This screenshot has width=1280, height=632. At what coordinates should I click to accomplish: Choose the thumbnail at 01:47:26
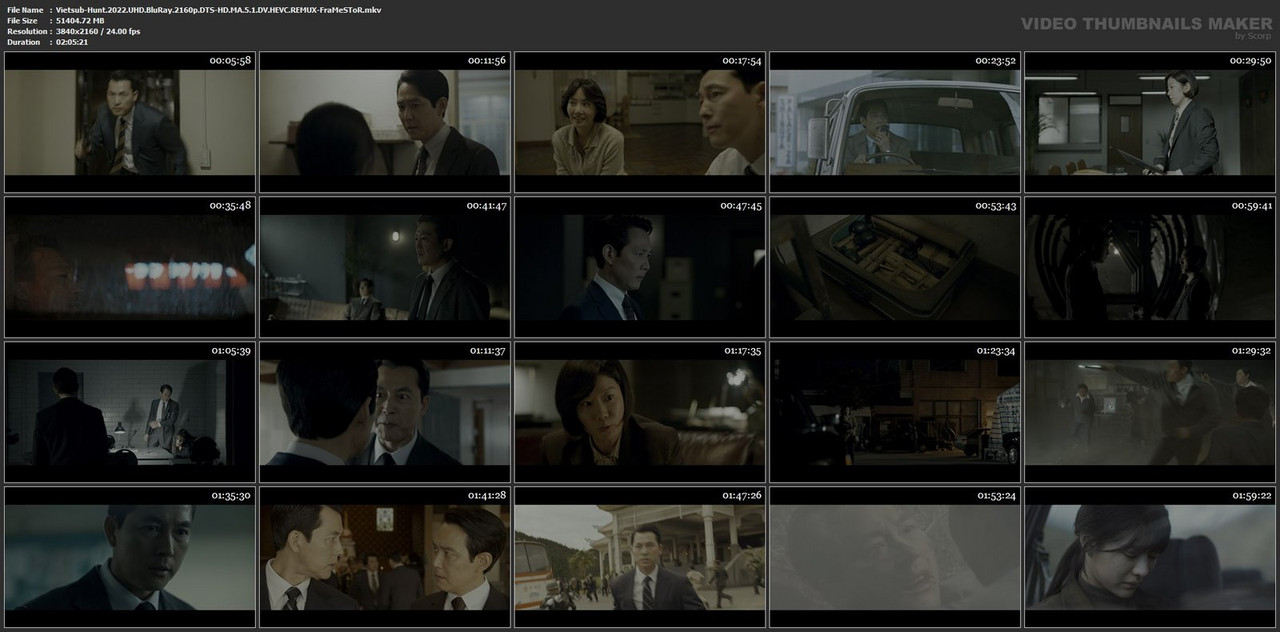[x=640, y=557]
